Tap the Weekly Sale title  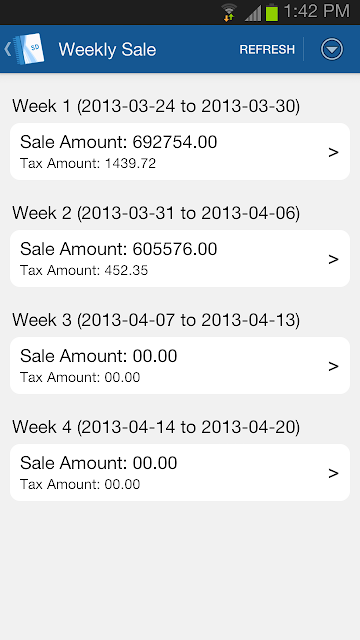(107, 50)
